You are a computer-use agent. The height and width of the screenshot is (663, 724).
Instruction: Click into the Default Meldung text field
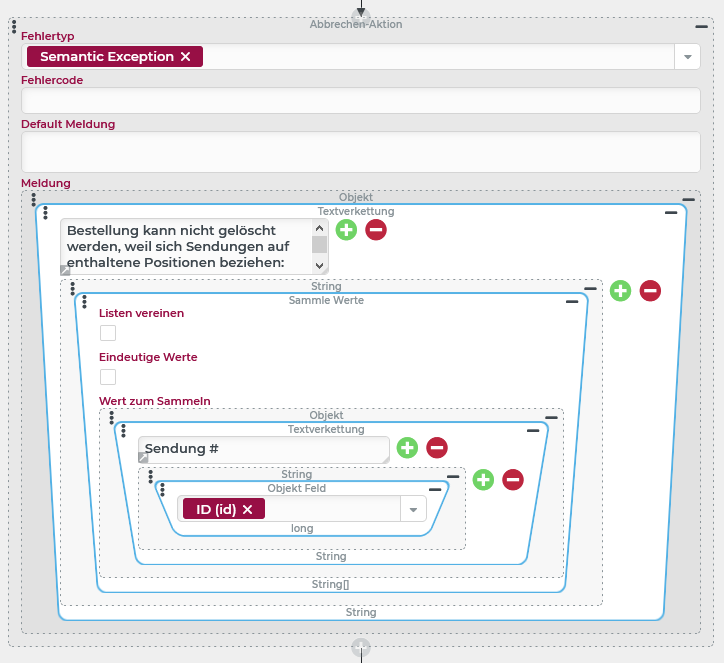[360, 152]
